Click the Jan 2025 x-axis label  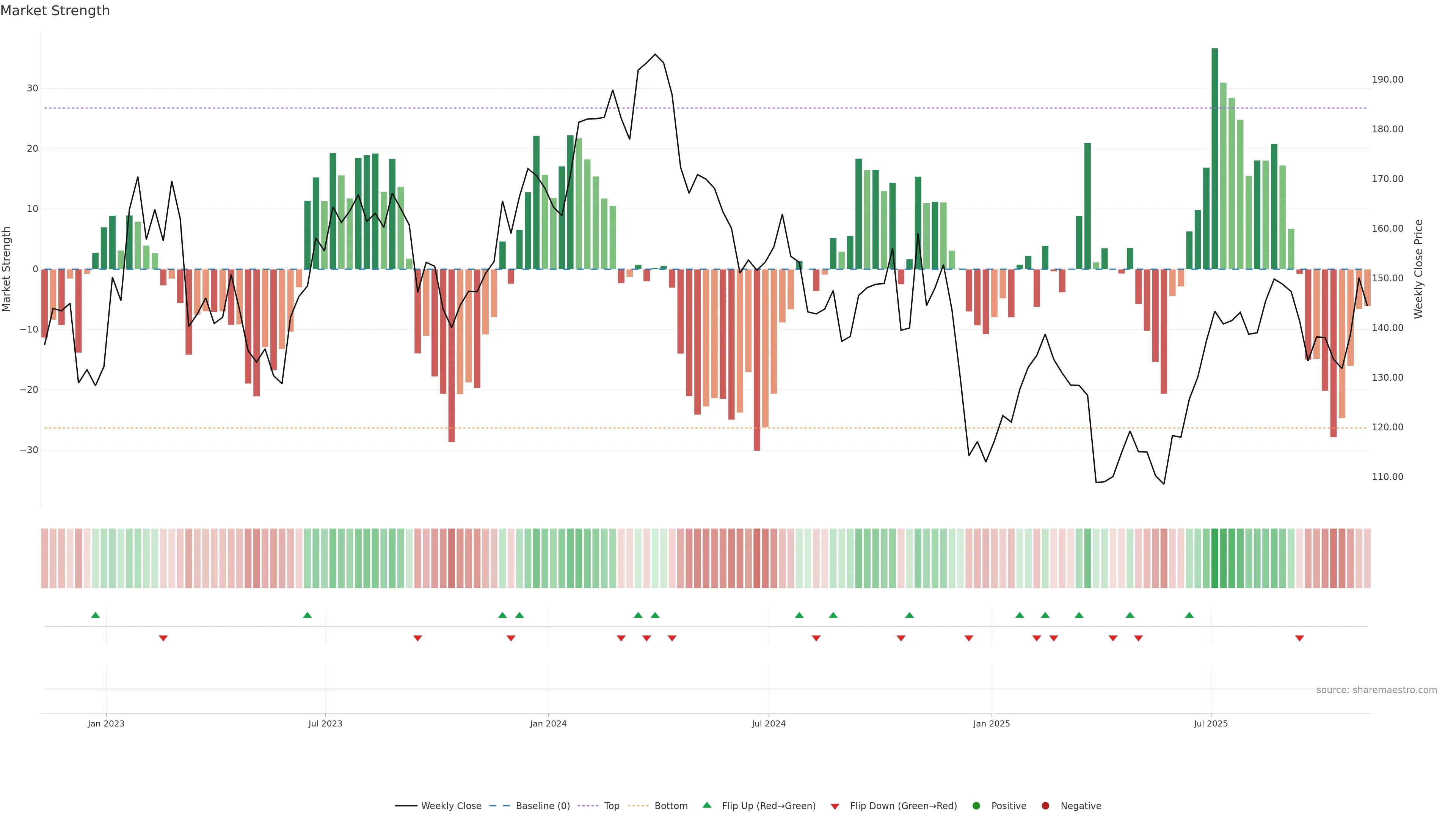pyautogui.click(x=992, y=723)
